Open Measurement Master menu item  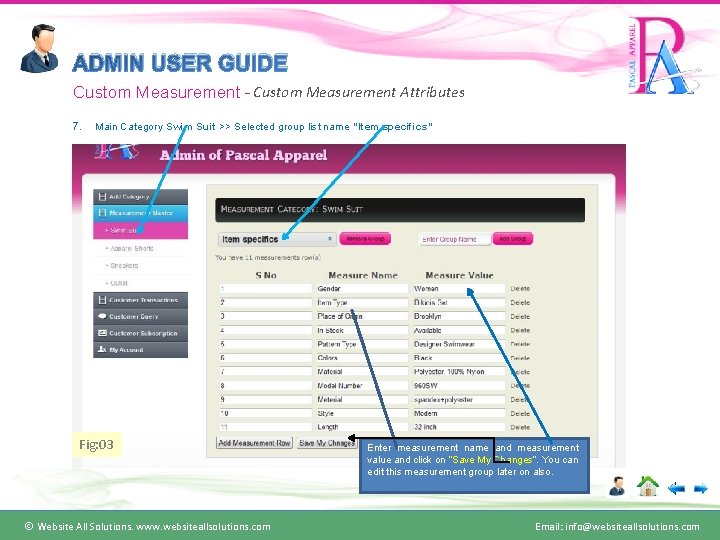tap(141, 213)
